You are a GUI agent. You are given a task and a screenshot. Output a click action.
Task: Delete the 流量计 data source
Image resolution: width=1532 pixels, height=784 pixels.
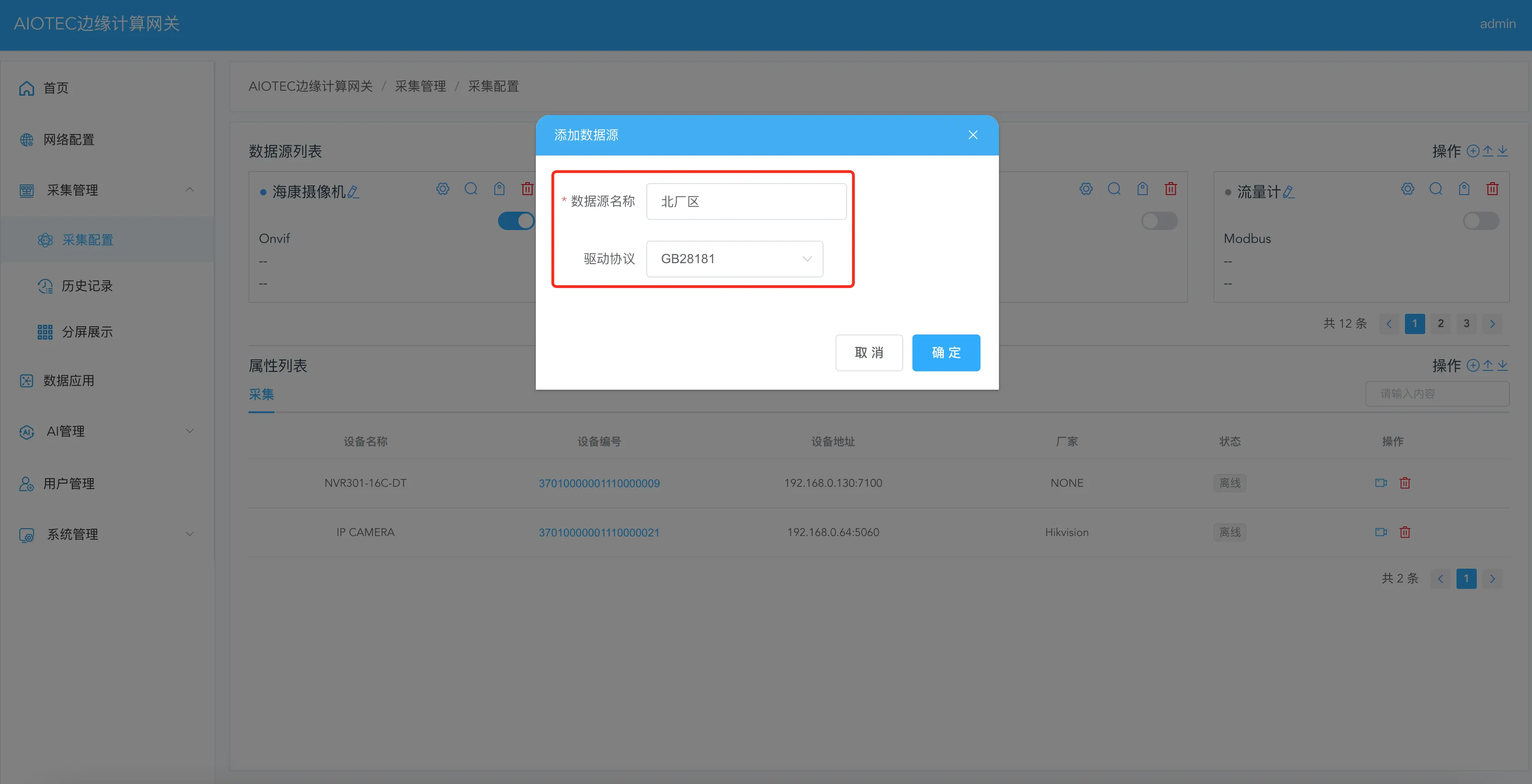1492,189
